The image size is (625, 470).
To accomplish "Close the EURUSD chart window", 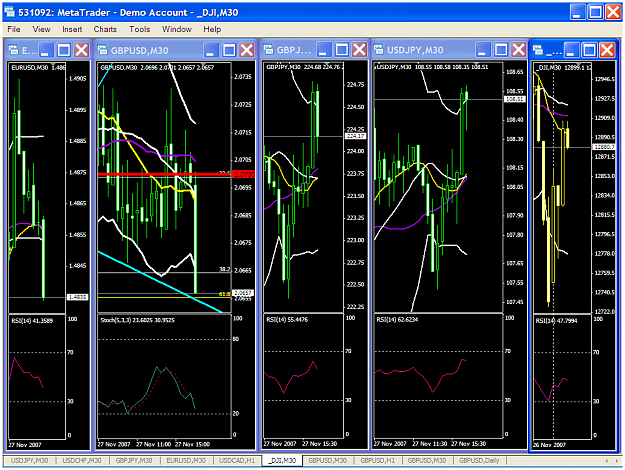I will (82, 50).
